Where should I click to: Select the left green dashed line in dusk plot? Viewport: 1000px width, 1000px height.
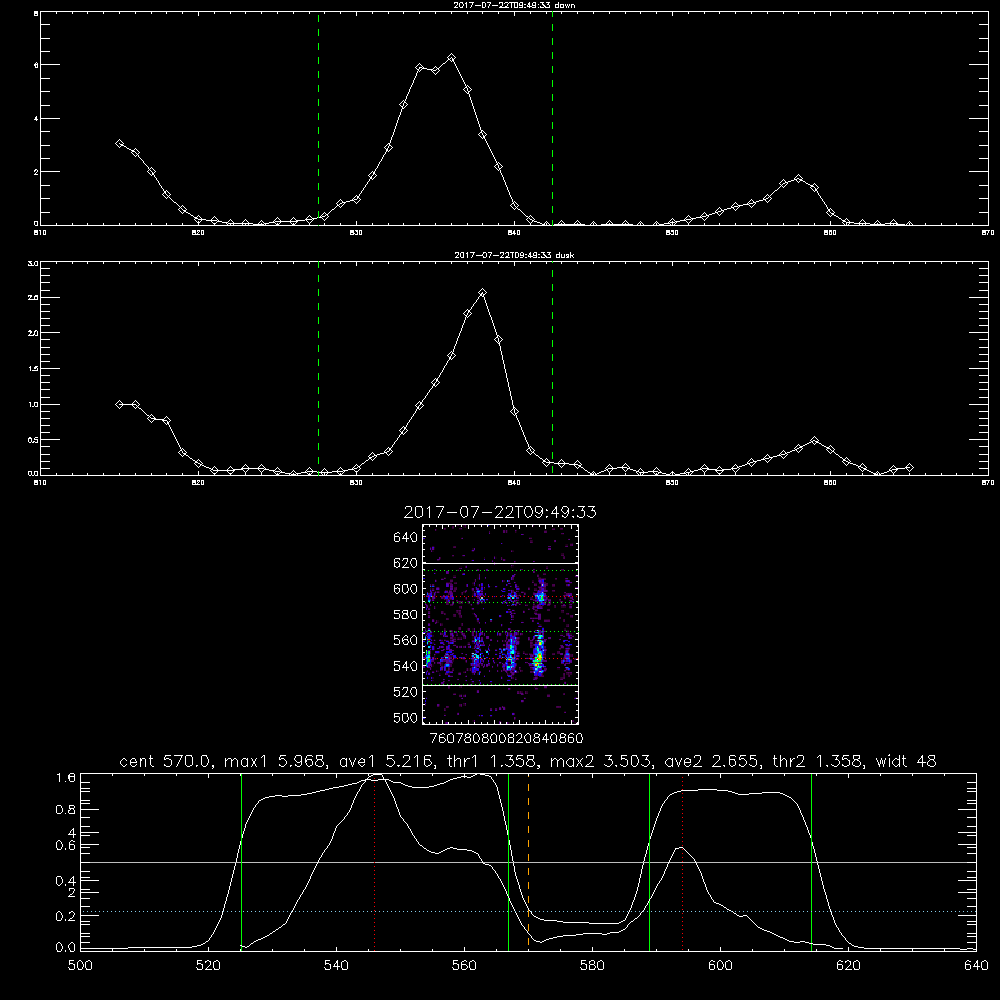tap(318, 368)
